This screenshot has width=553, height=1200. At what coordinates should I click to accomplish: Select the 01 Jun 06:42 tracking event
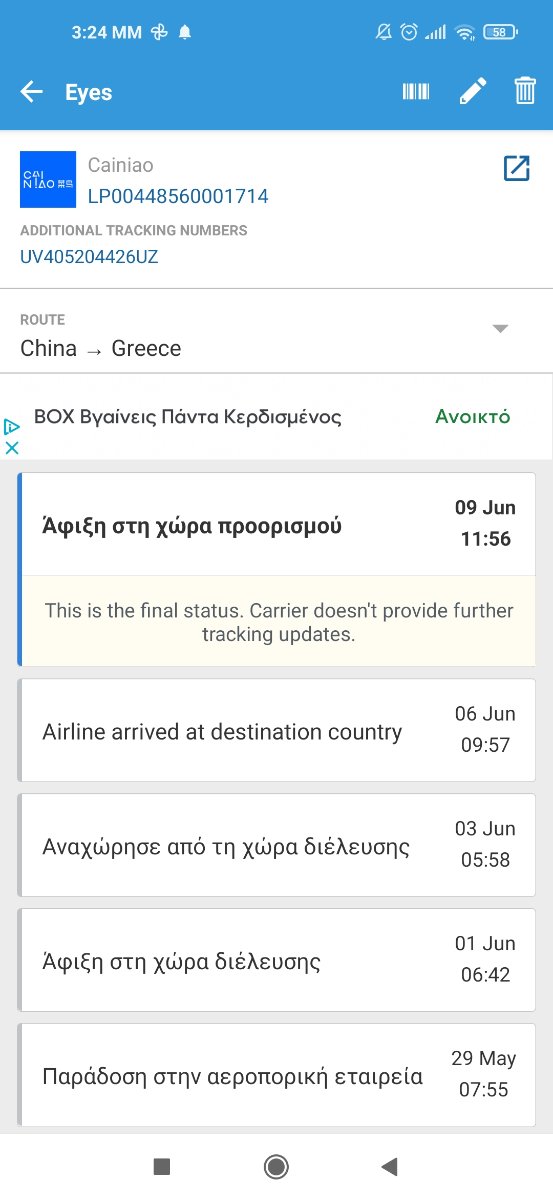coord(276,960)
